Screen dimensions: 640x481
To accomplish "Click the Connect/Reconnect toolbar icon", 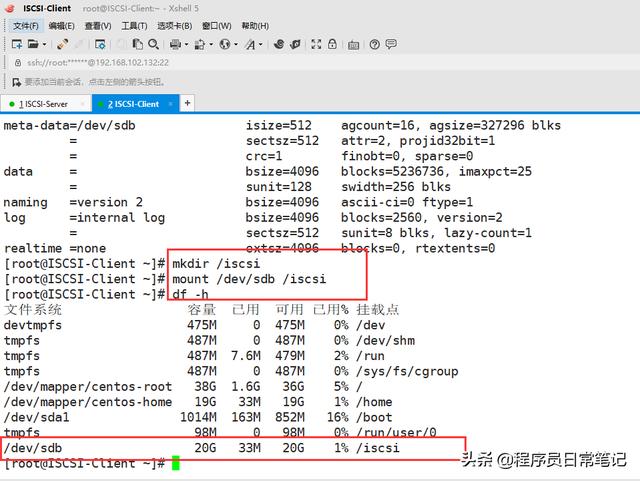I will [62, 44].
